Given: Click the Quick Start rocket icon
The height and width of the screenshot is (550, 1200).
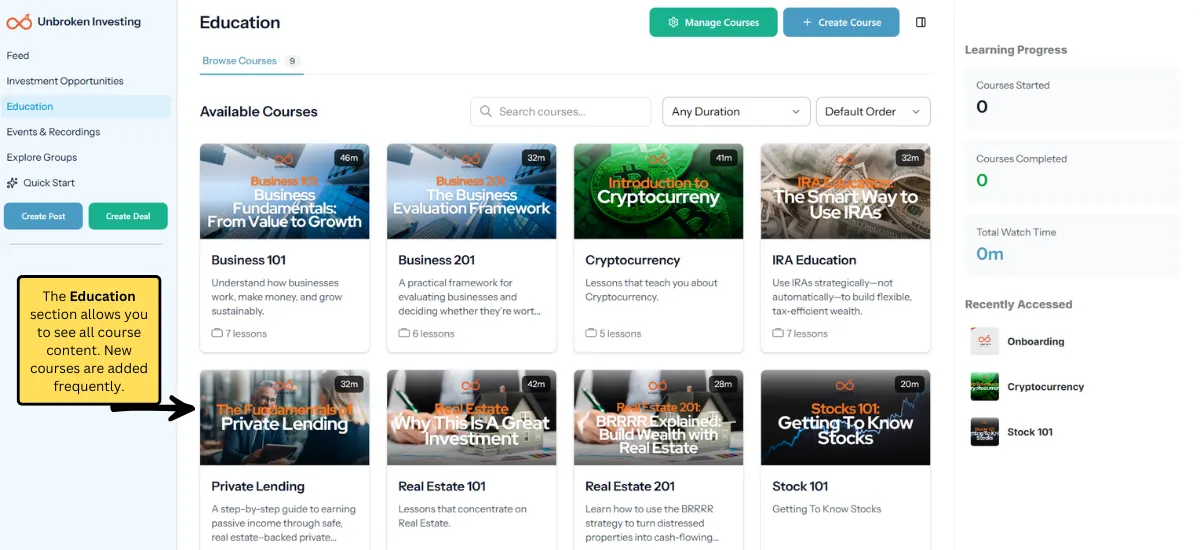Looking at the screenshot, I should click(x=12, y=183).
